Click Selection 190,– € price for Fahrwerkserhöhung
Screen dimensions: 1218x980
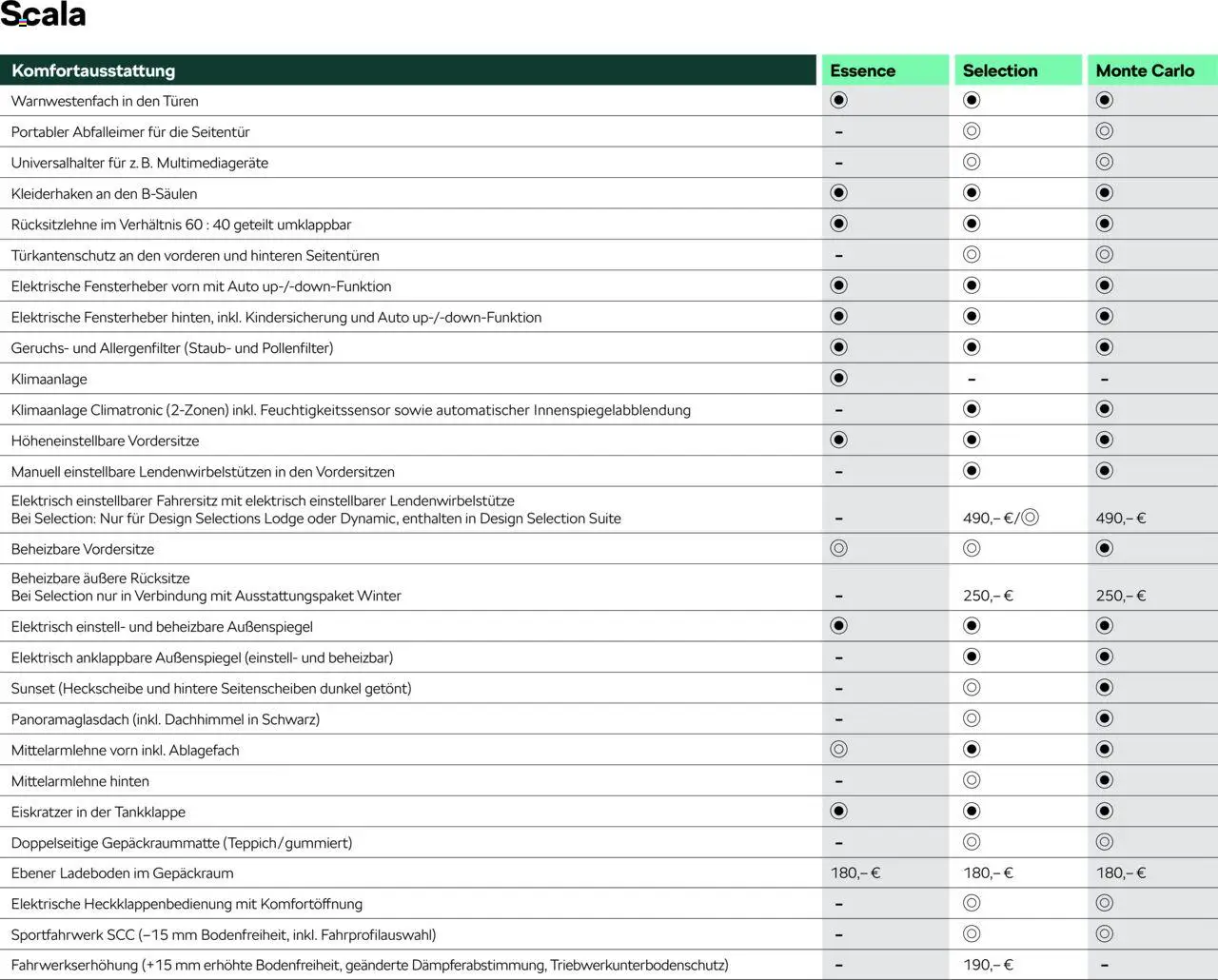point(988,965)
